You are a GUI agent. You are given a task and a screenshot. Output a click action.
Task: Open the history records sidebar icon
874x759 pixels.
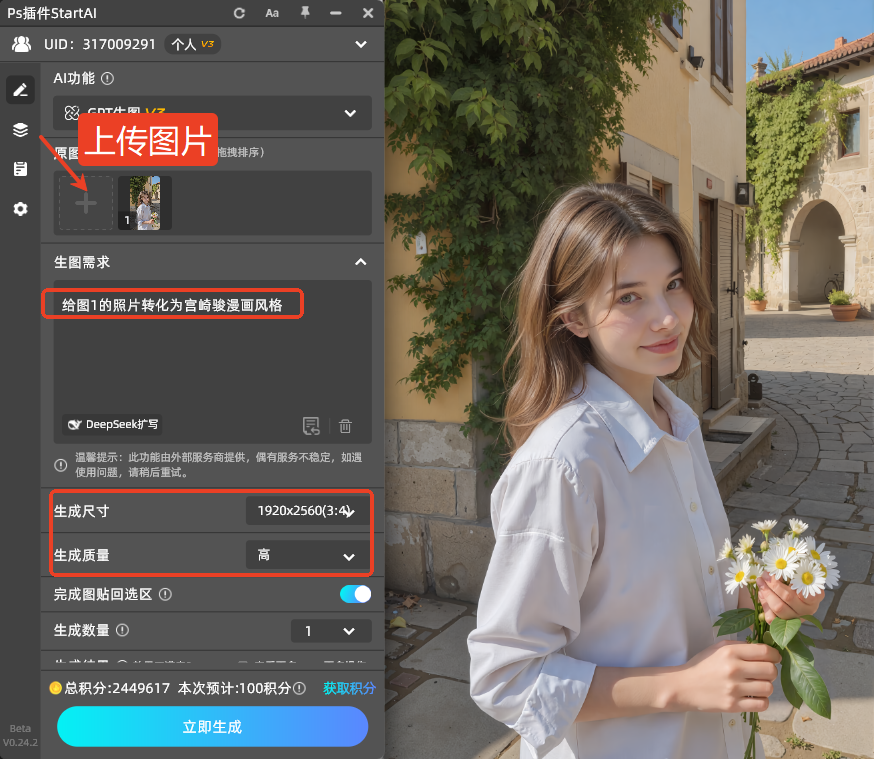(x=21, y=169)
